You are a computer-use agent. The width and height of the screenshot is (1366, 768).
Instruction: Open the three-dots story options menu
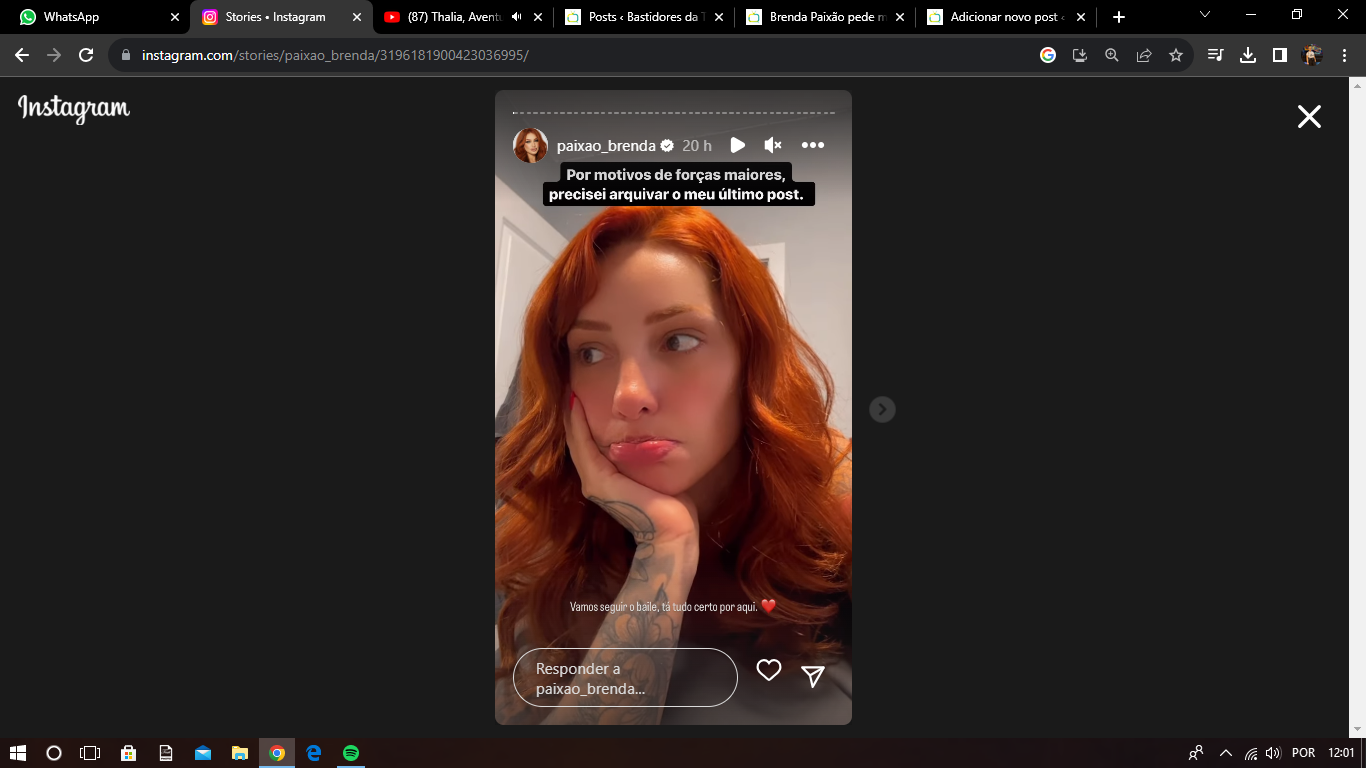click(x=813, y=145)
